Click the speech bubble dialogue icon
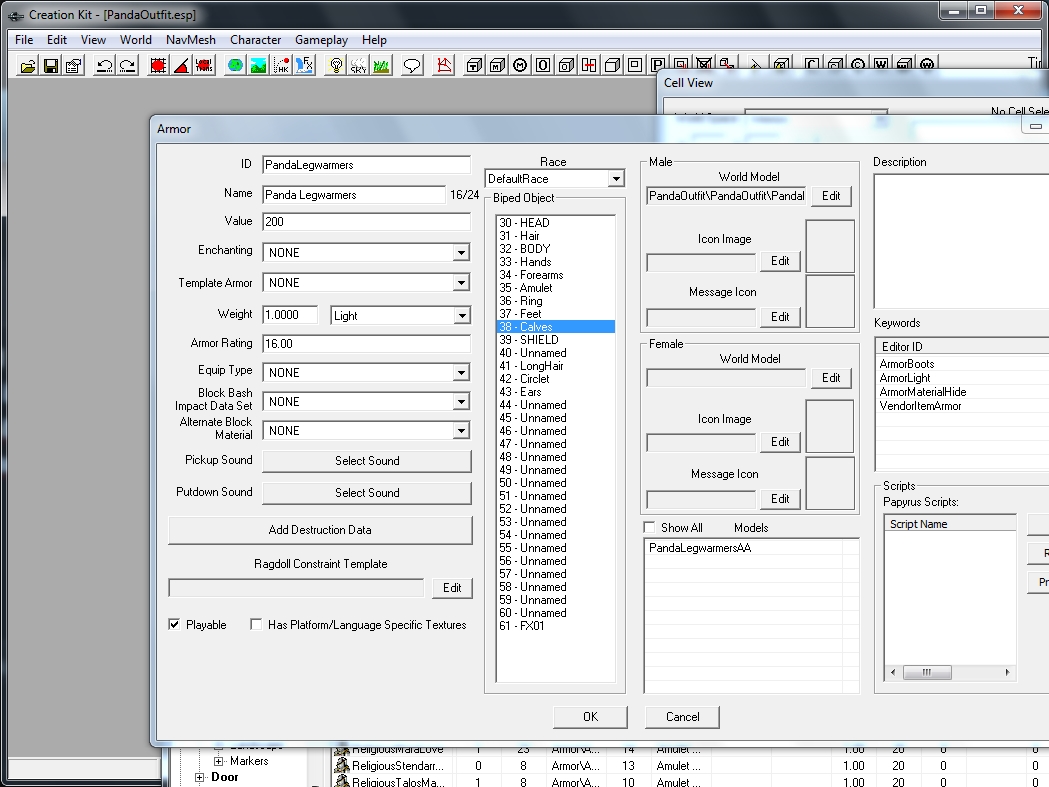Screen dimensions: 1049x787 coord(411,66)
